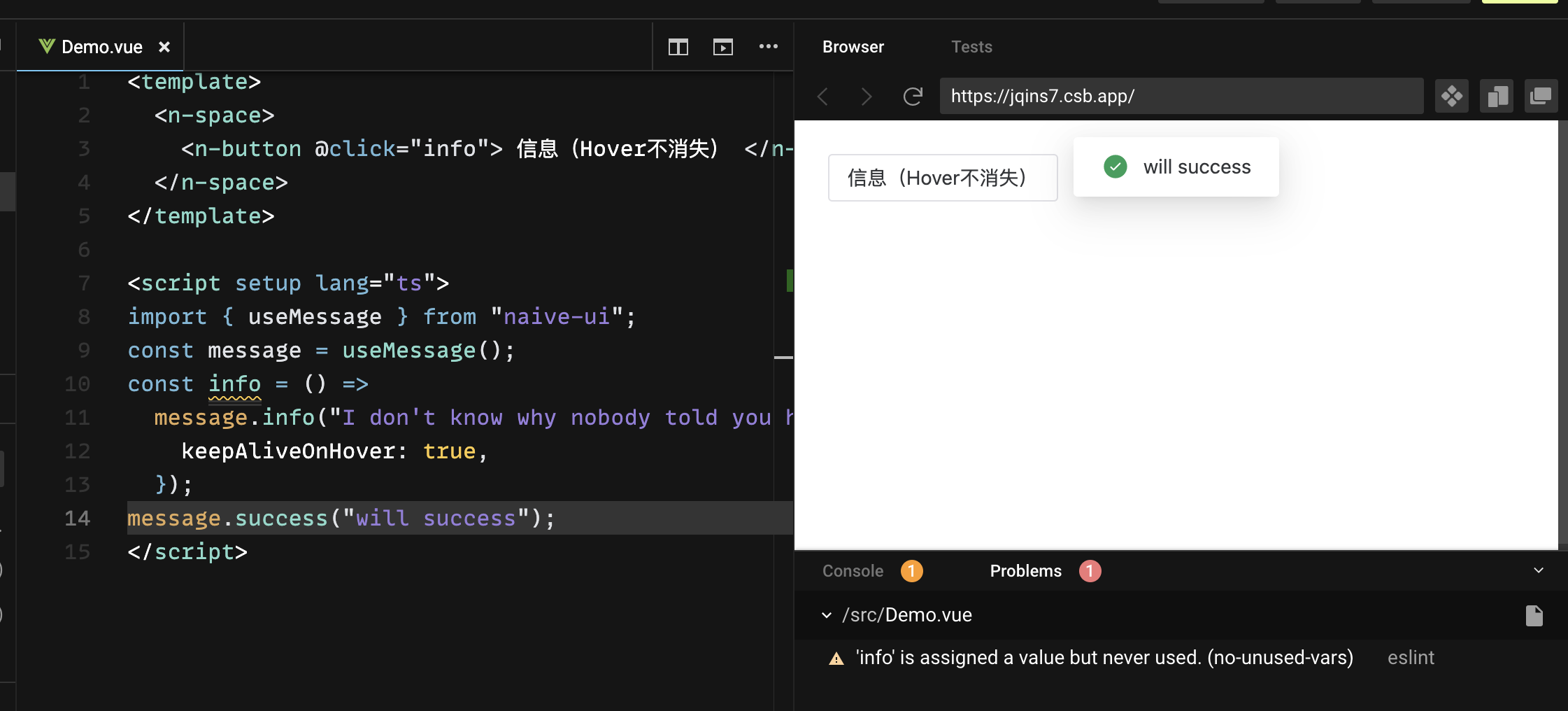Image resolution: width=1568 pixels, height=711 pixels.
Task: Click the 信息 (Hover不消失) button in preview
Action: 942,177
